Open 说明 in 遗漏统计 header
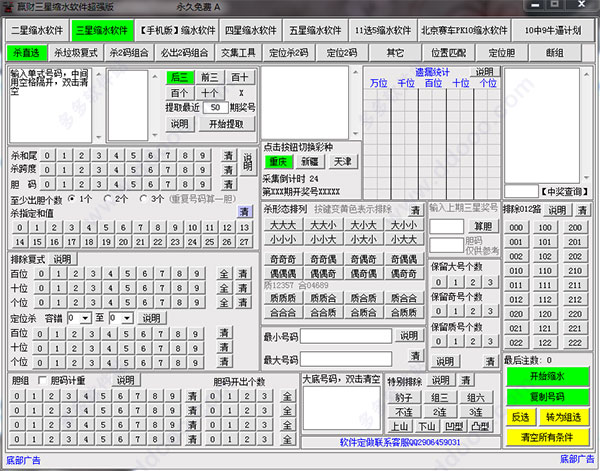Viewport: 600px width, 471px height. (485, 72)
